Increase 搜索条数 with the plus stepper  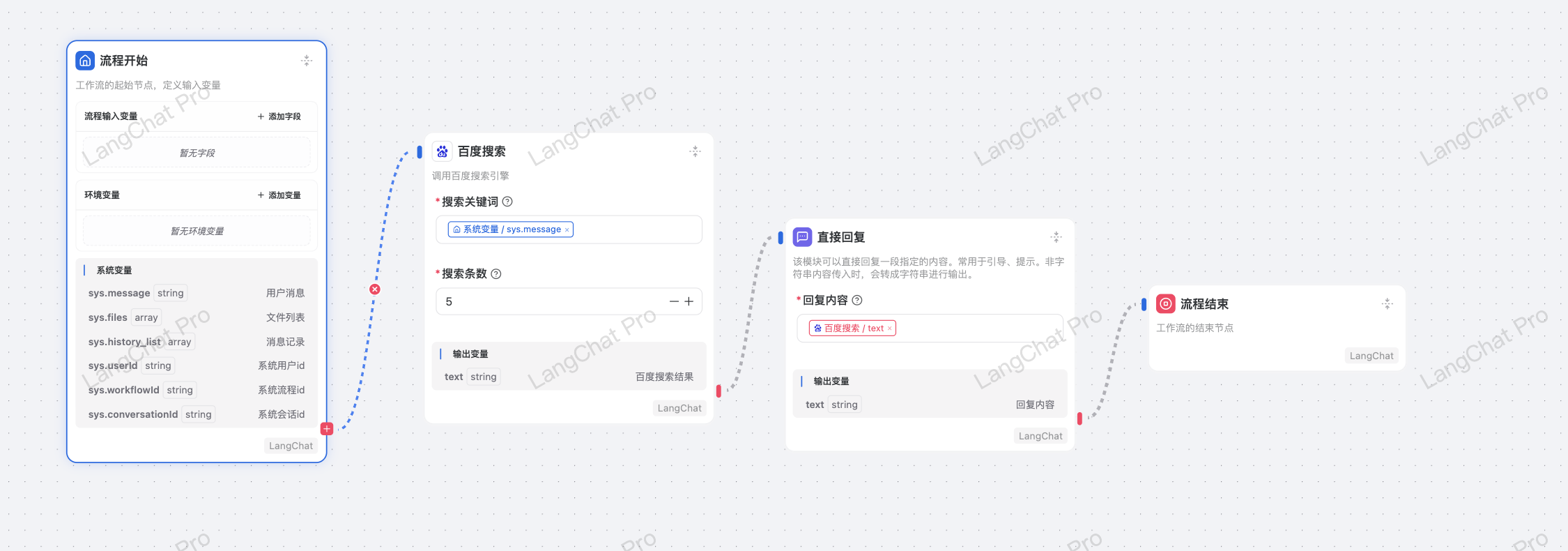(x=689, y=301)
